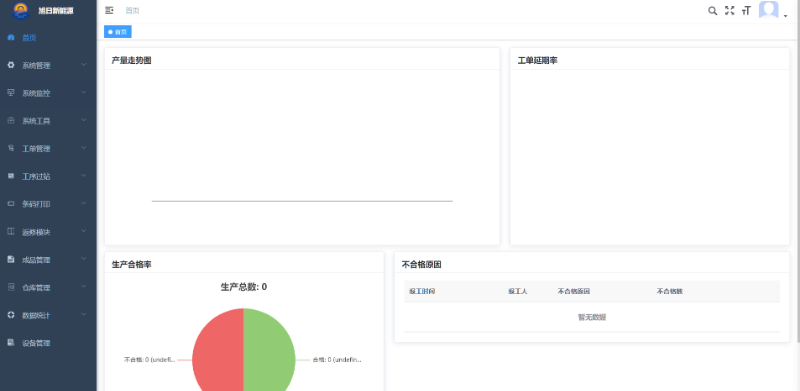
Task: Click the 报工时间 column header
Action: point(422,291)
